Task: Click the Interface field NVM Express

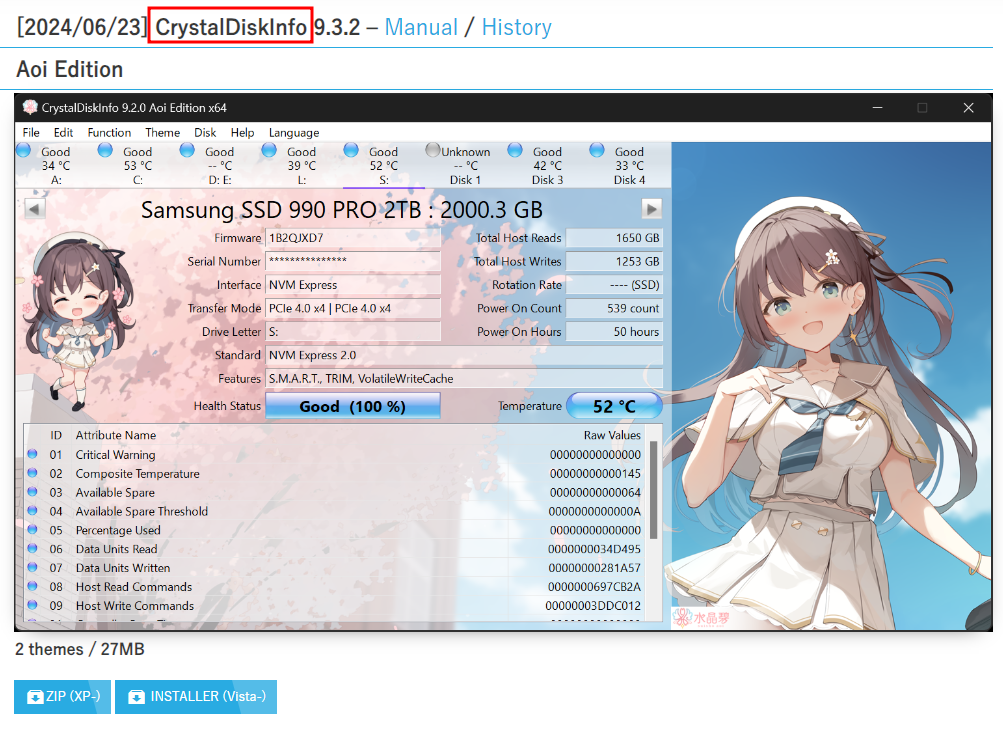Action: point(353,285)
